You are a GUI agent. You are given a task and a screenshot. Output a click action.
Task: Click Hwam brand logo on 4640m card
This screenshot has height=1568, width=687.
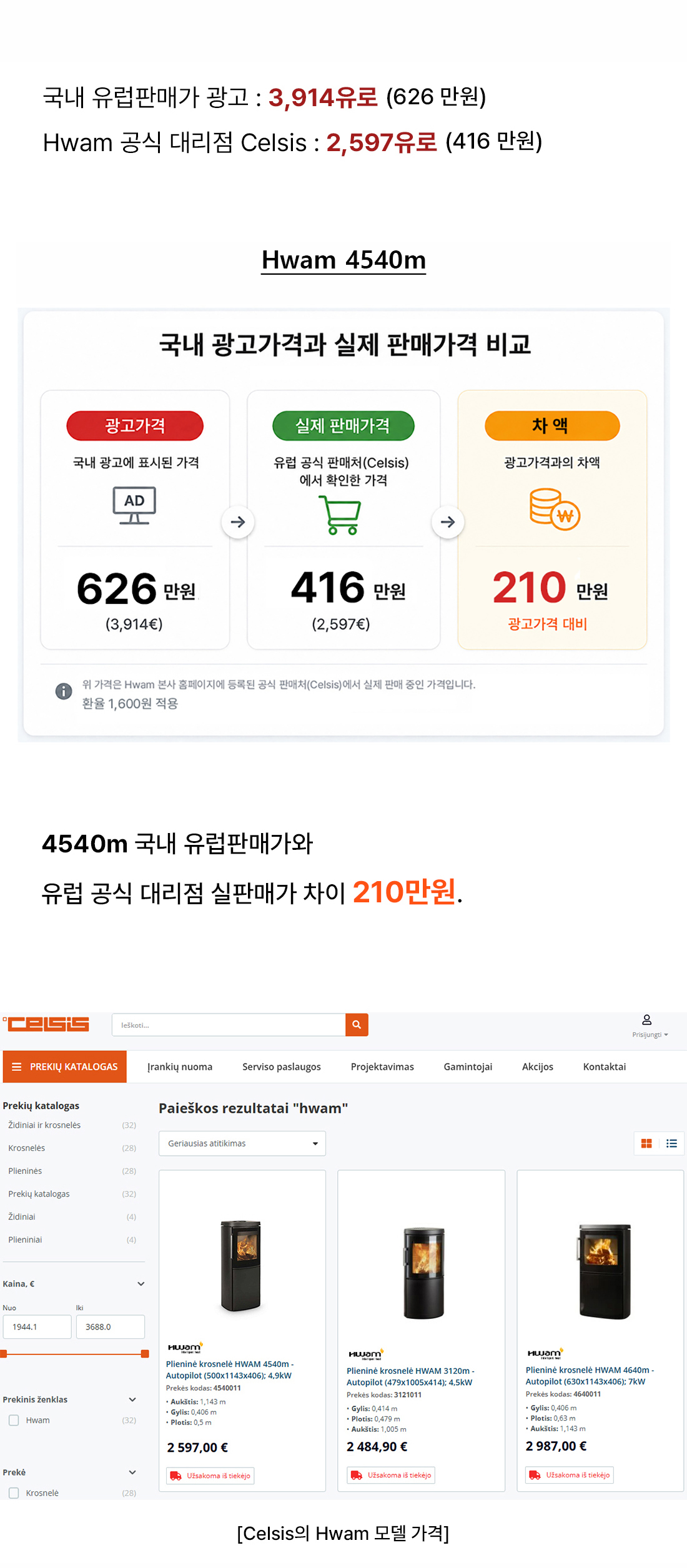pos(545,1354)
